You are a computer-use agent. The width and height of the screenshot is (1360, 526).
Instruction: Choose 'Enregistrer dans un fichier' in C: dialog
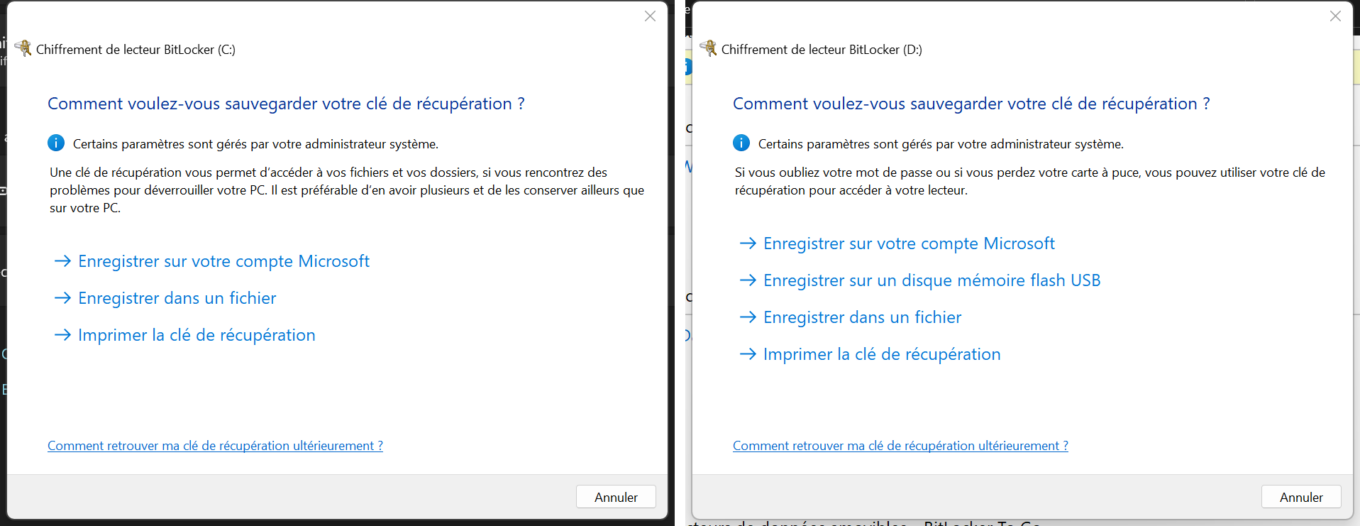(164, 298)
